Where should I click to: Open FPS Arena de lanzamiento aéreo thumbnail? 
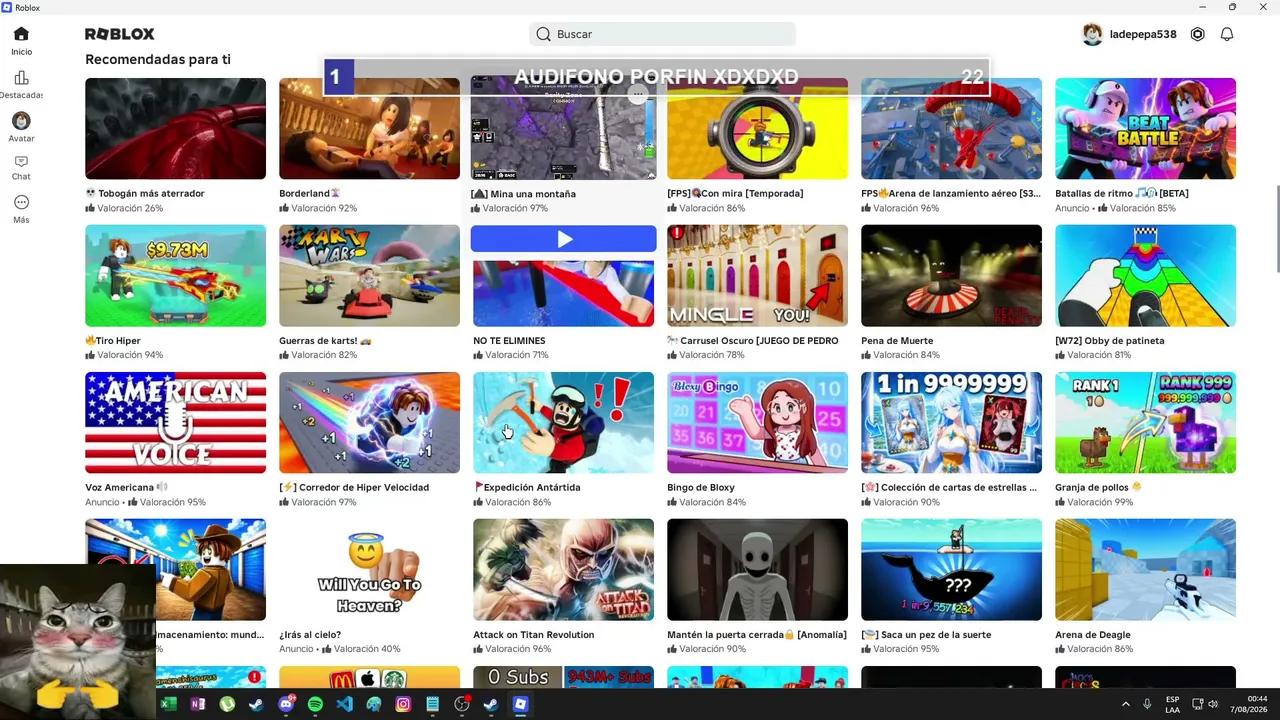tap(951, 129)
